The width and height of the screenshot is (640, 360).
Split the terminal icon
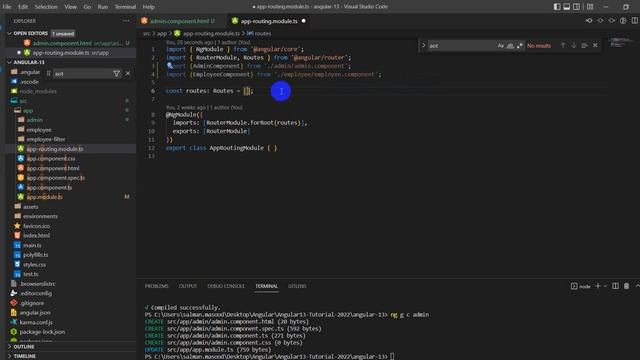pos(616,286)
